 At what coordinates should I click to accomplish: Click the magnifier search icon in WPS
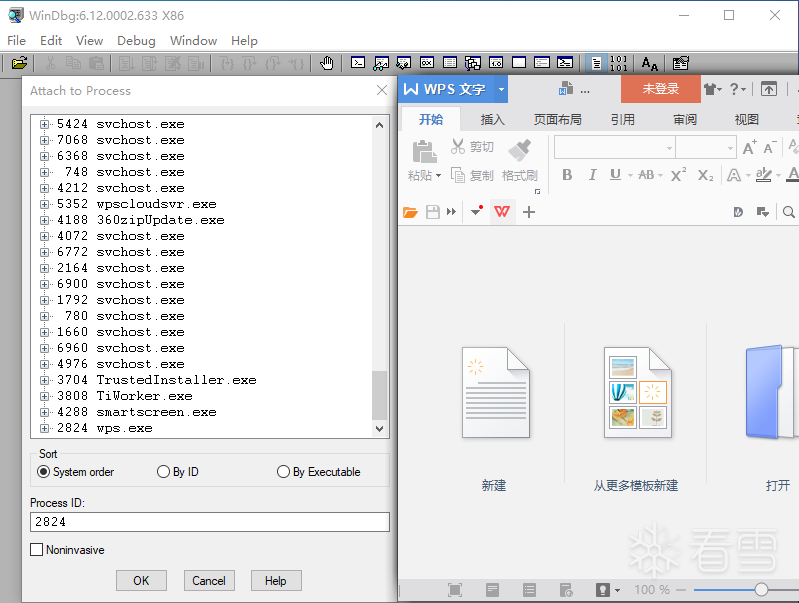coord(788,212)
